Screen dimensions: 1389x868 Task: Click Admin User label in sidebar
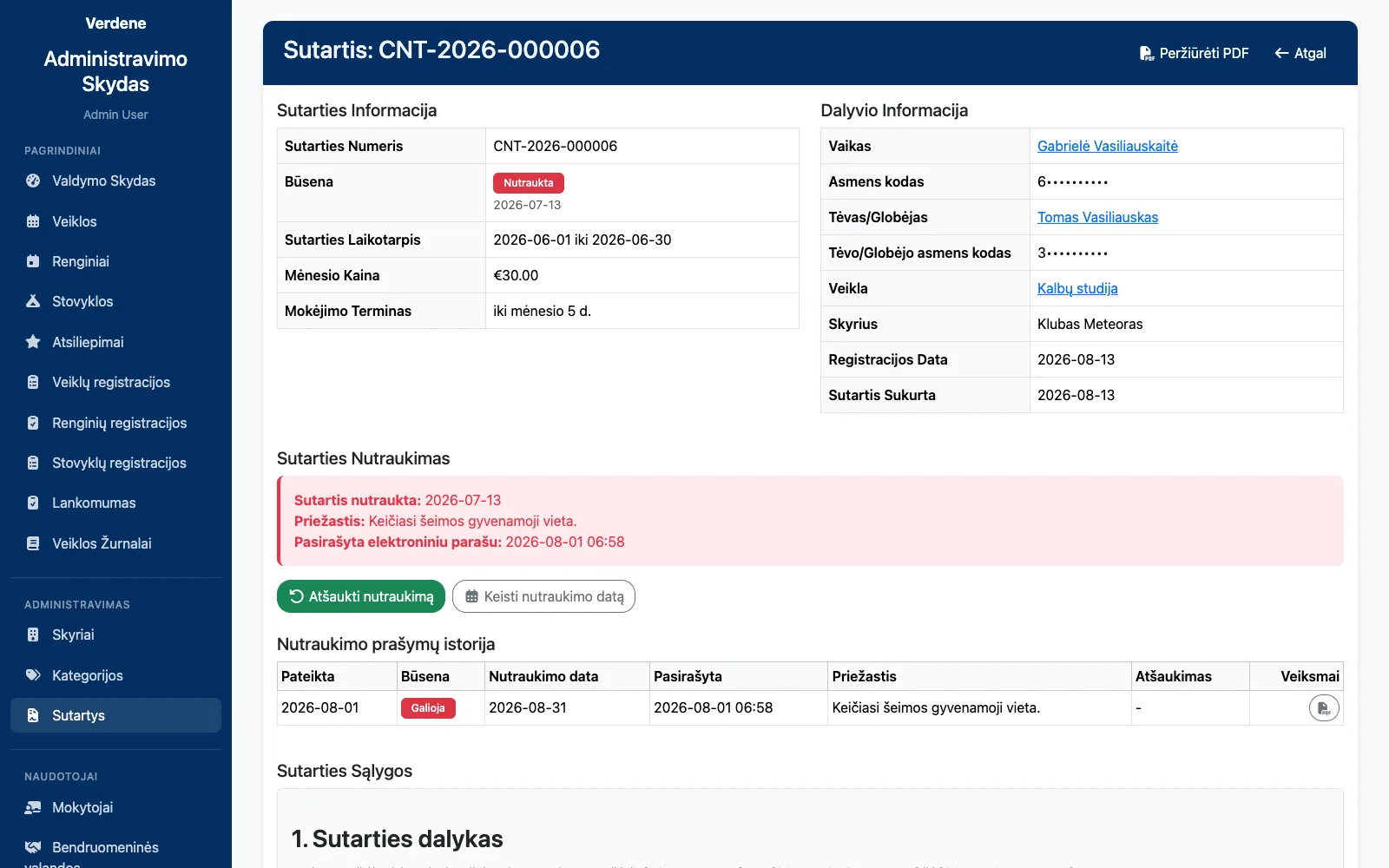click(115, 115)
